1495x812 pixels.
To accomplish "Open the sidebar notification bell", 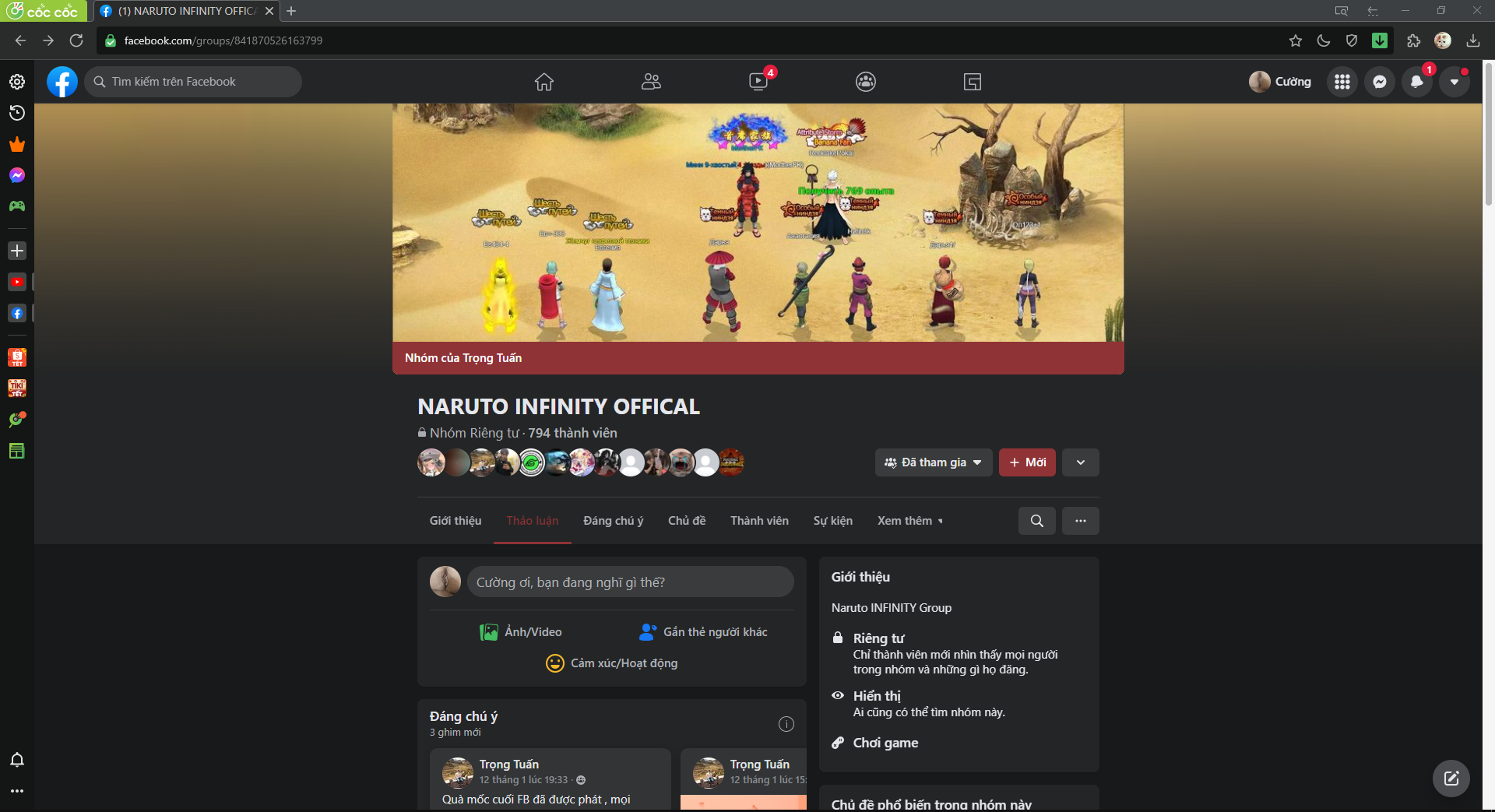I will point(17,760).
